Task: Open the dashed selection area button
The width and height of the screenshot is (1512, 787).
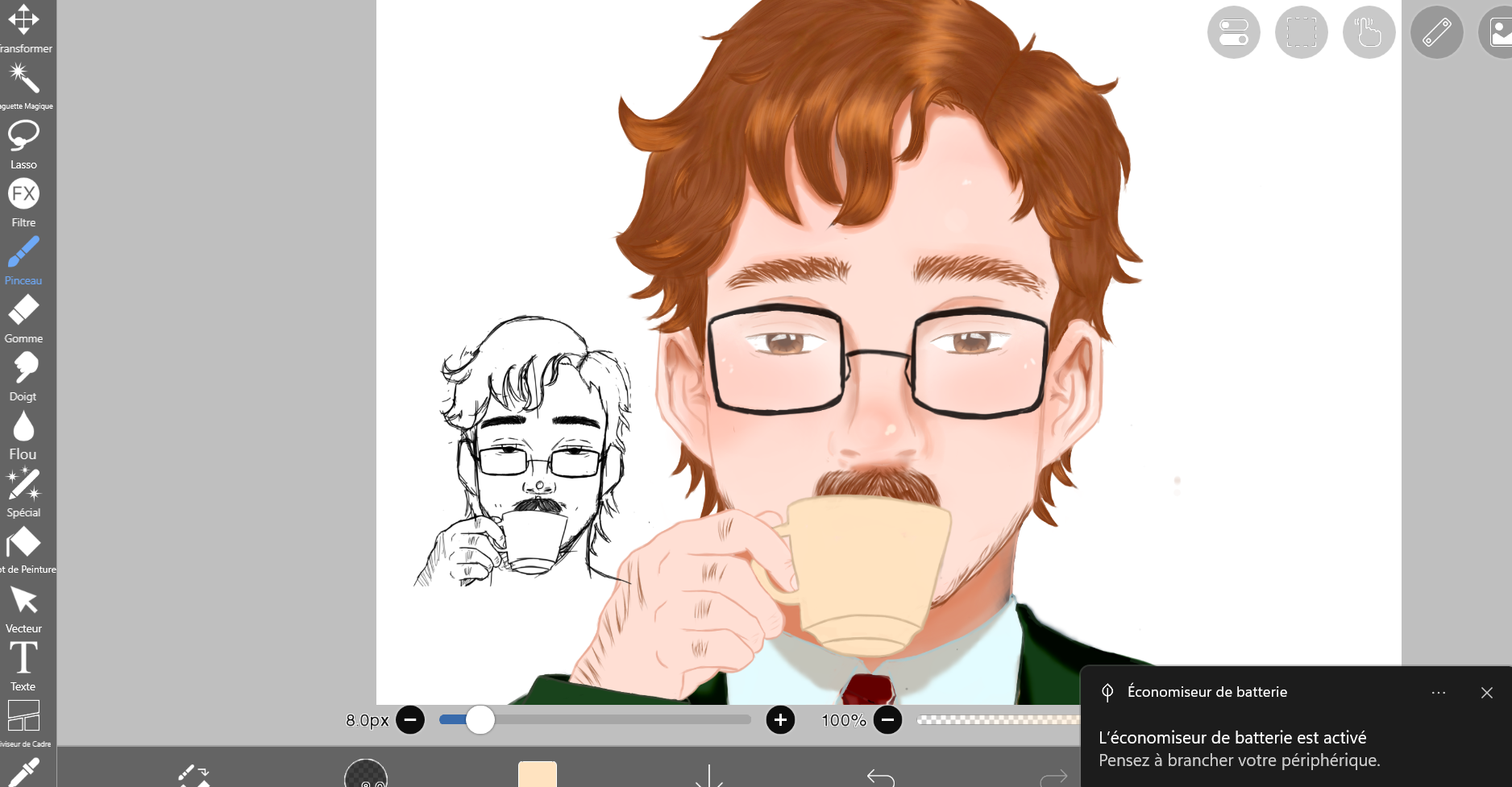Action: click(x=1301, y=32)
